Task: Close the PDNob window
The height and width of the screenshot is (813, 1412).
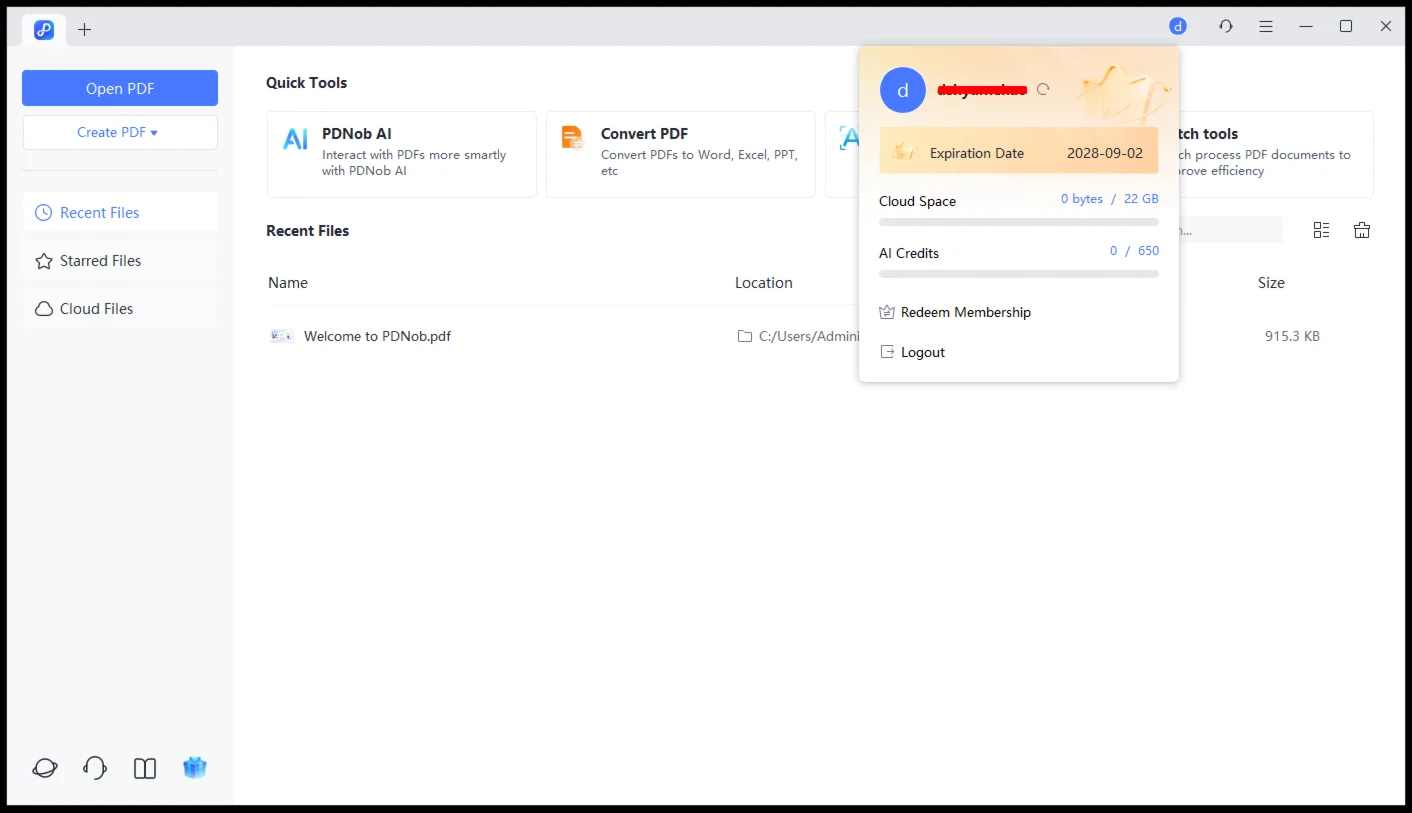Action: click(1386, 27)
